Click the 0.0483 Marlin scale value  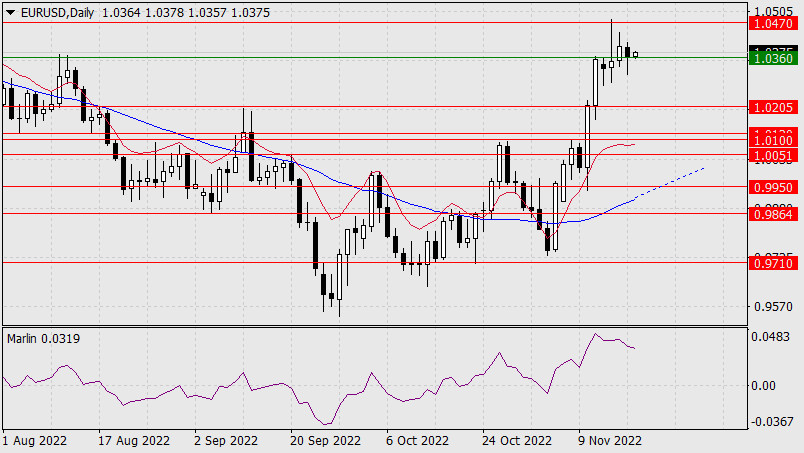770,337
